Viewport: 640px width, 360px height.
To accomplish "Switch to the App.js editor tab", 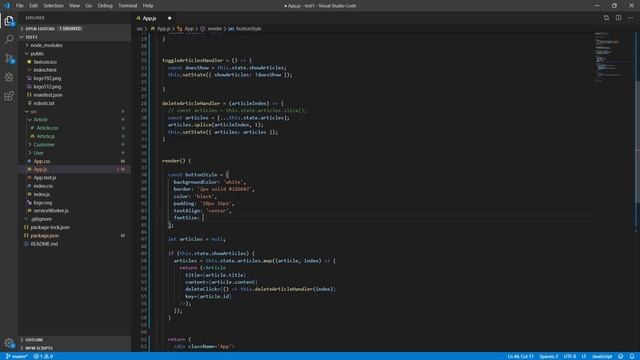I will (x=149, y=18).
